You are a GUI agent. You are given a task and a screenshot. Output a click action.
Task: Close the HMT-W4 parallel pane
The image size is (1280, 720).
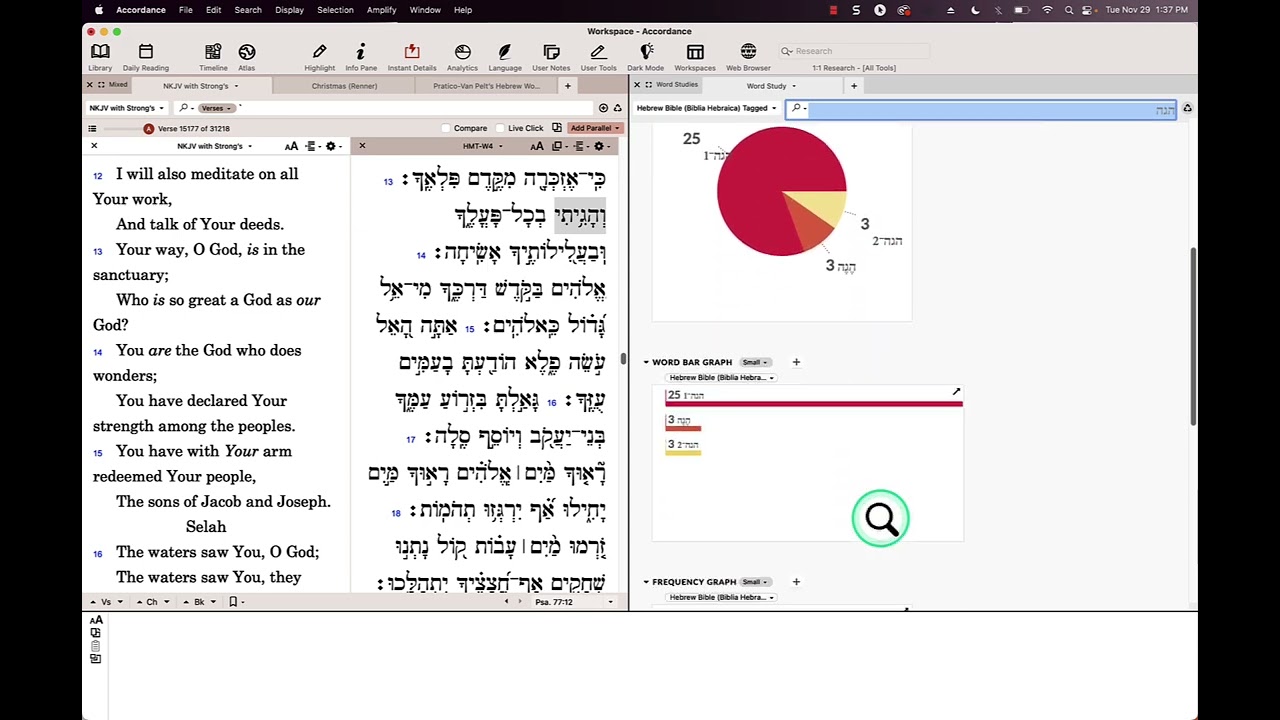(362, 146)
